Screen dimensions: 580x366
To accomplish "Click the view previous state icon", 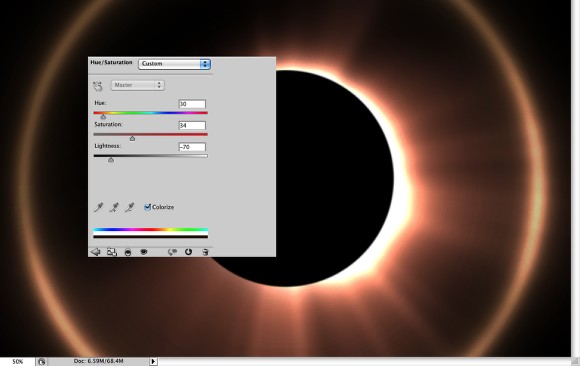I will coord(172,252).
